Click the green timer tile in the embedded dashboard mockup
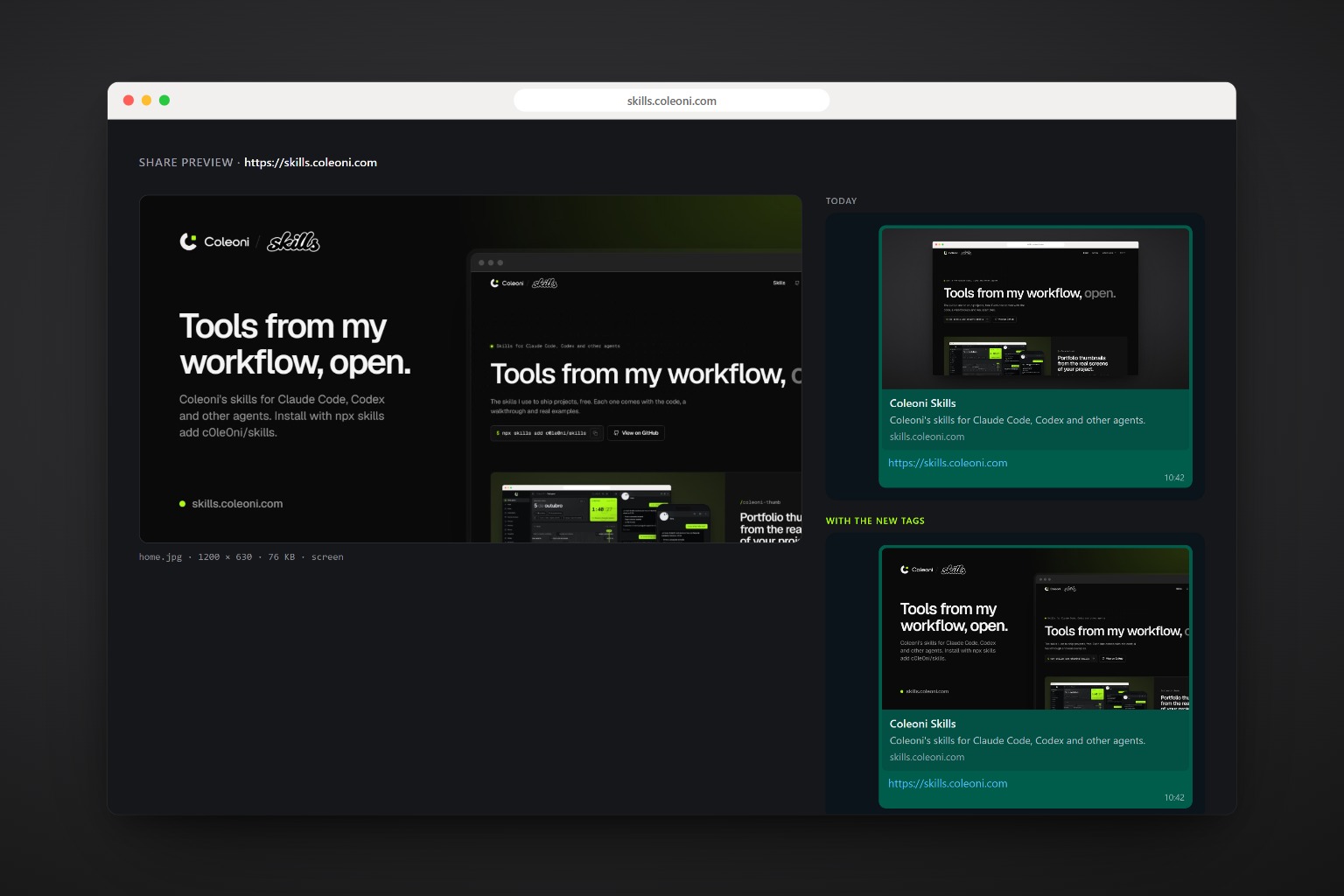1344x896 pixels. 603,510
